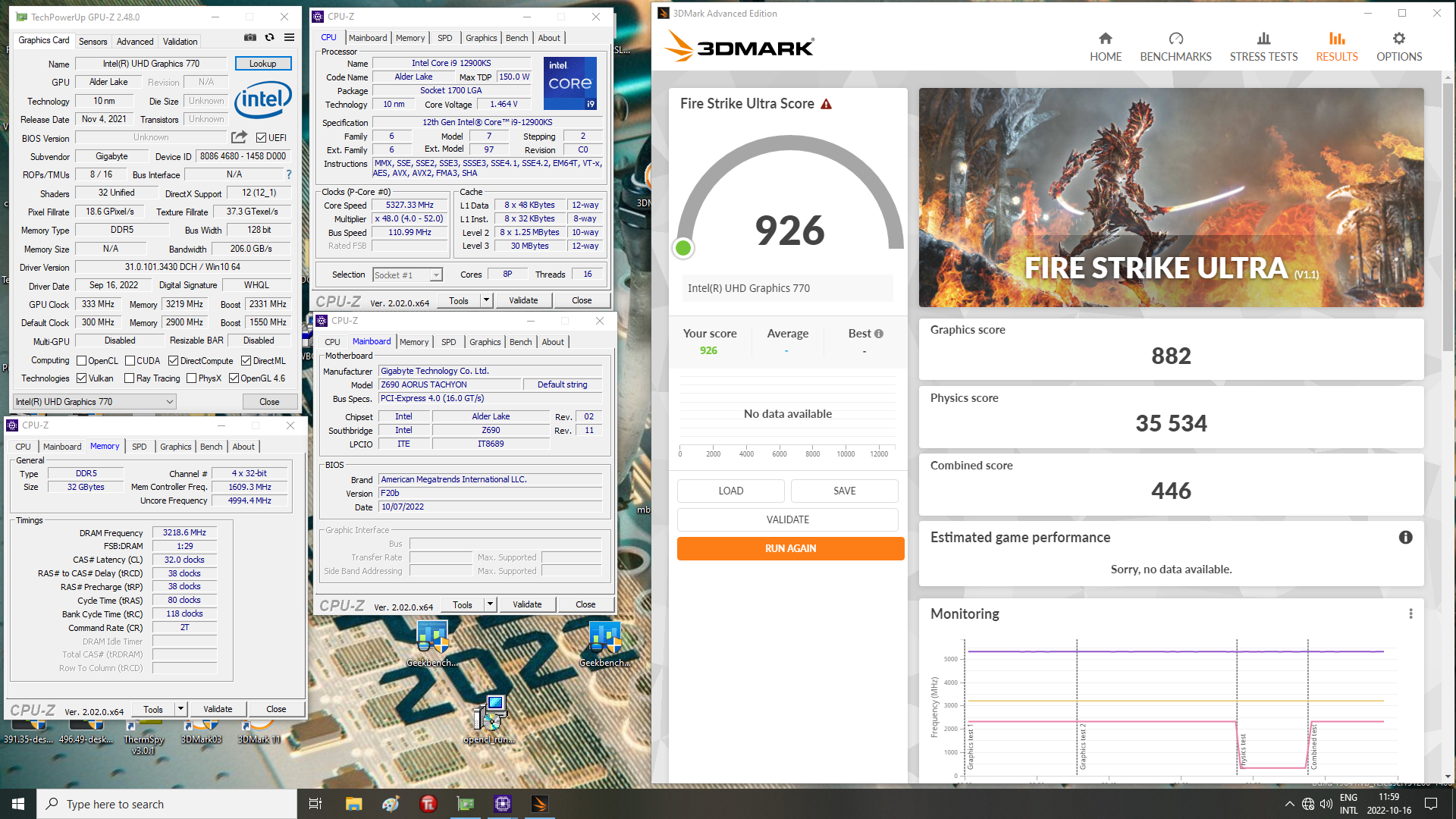The width and height of the screenshot is (1456, 819).
Task: Toggle the CUDA checkbox
Action: [x=130, y=361]
